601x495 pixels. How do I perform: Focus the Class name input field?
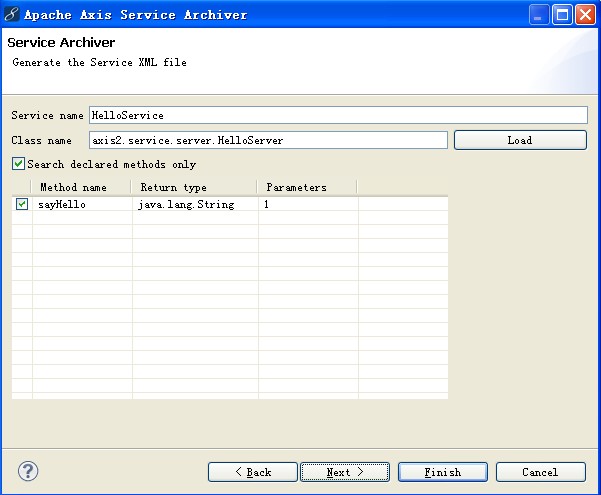[268, 140]
